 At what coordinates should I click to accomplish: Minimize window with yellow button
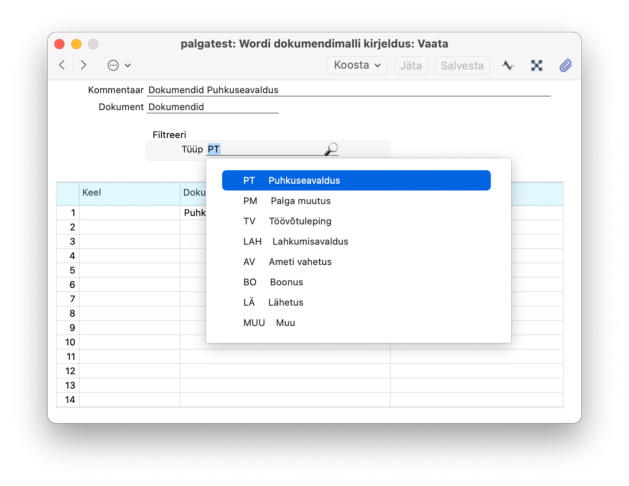coord(76,44)
